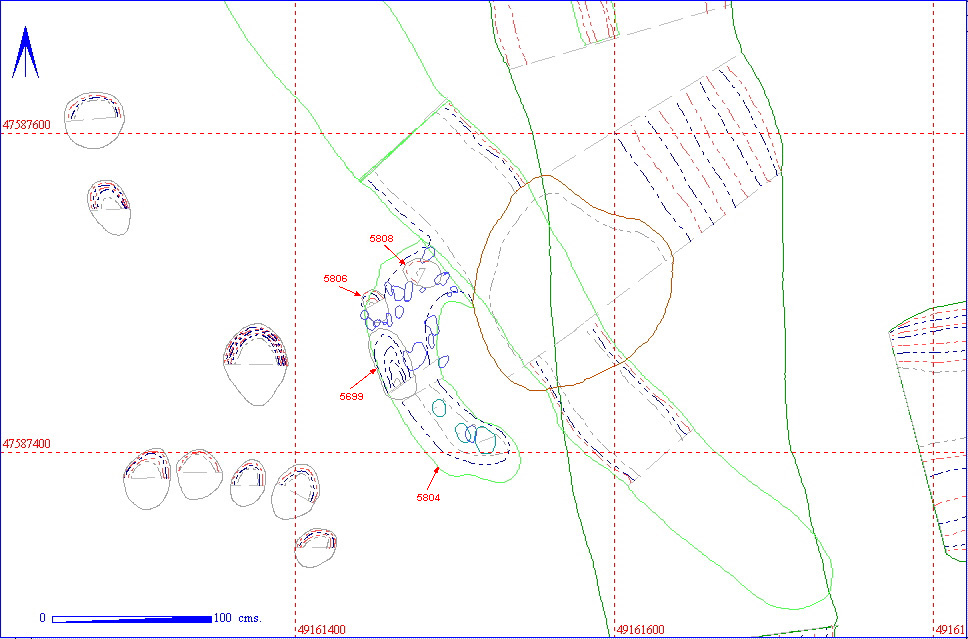
Task: Click the context label 5806
Action: [x=336, y=278]
